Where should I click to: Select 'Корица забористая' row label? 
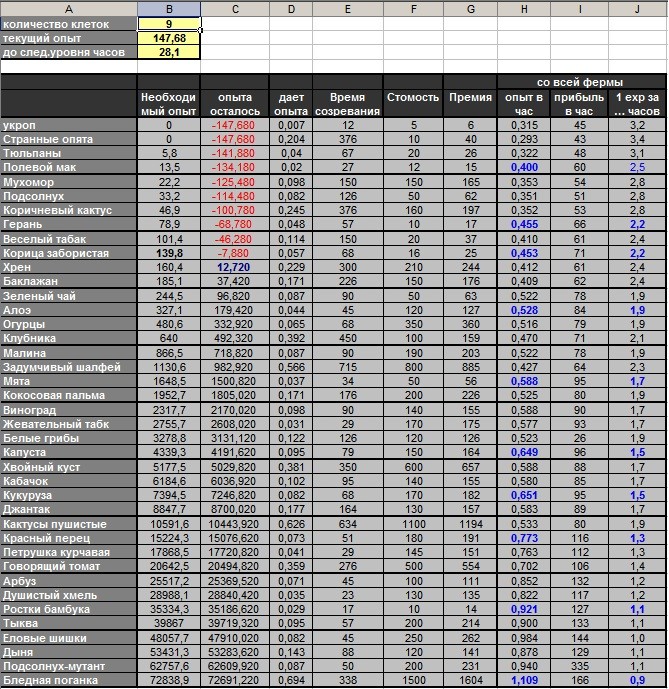[x=69, y=253]
